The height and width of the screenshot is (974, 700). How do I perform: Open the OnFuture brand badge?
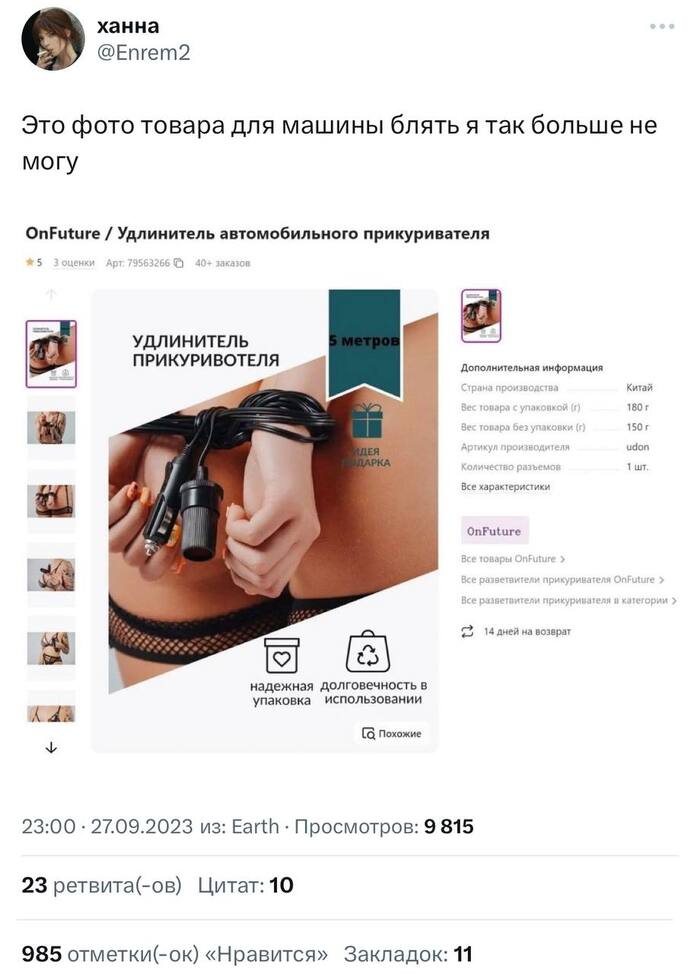(x=494, y=531)
